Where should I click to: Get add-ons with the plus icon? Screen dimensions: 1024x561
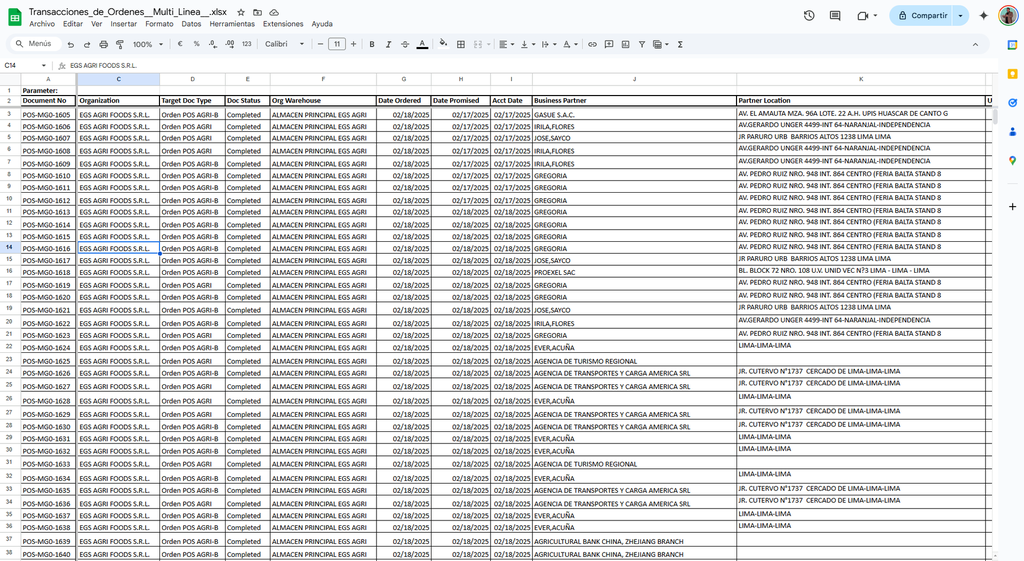click(x=1012, y=206)
